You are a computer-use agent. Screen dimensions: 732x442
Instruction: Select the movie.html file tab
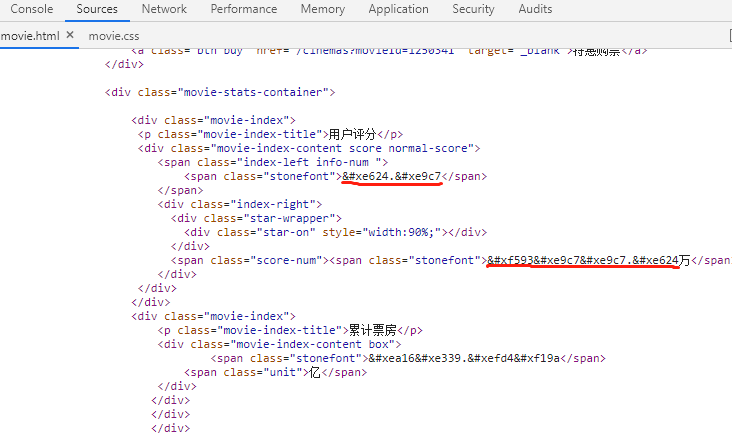[x=30, y=36]
